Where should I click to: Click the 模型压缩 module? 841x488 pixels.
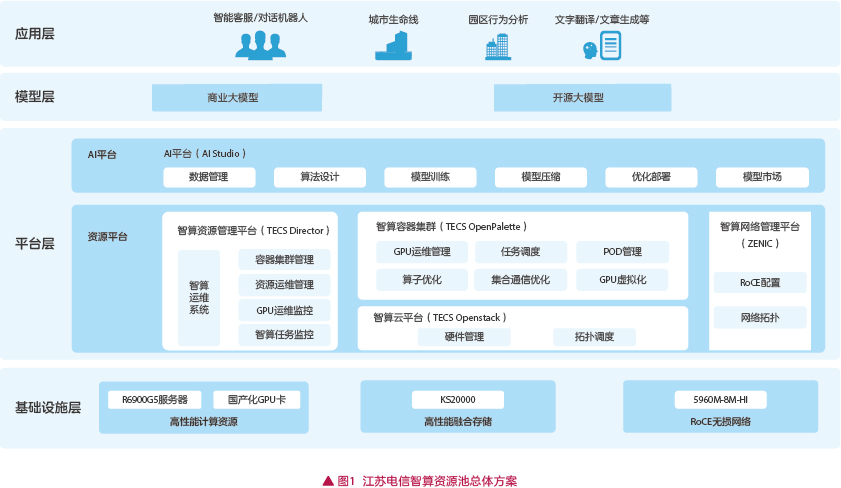click(541, 177)
